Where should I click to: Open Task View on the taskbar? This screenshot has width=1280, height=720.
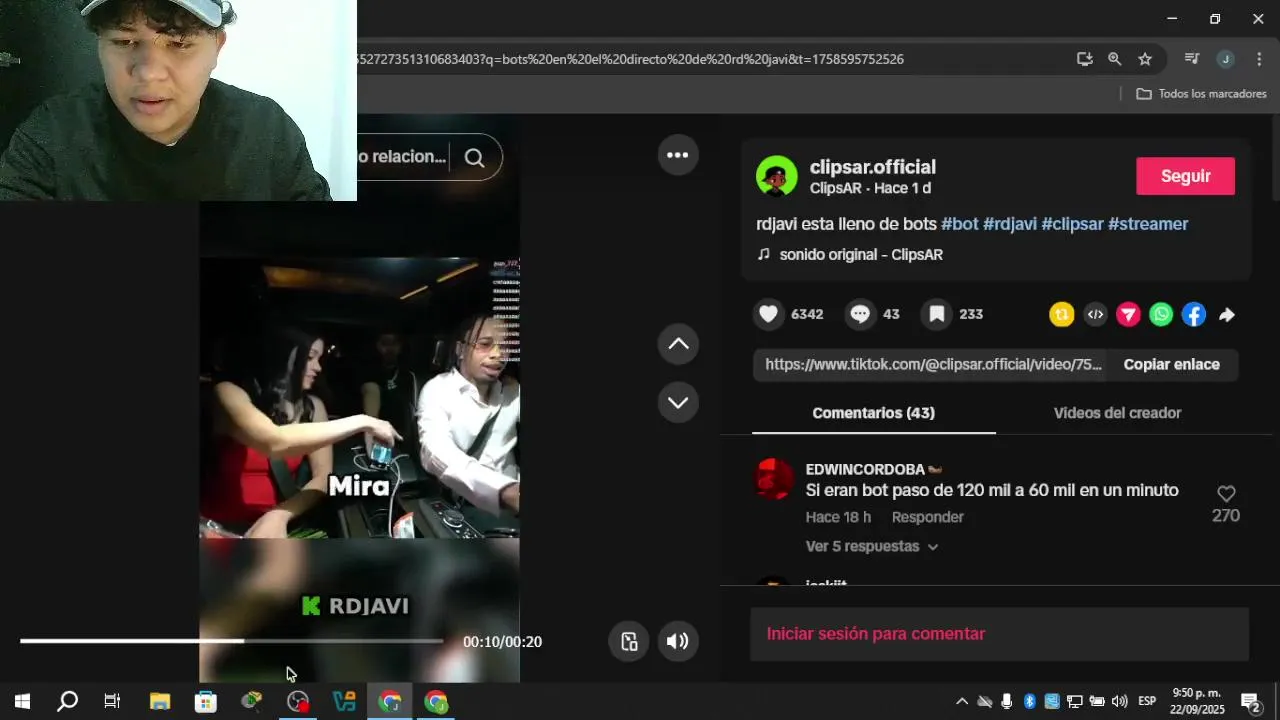coord(112,701)
